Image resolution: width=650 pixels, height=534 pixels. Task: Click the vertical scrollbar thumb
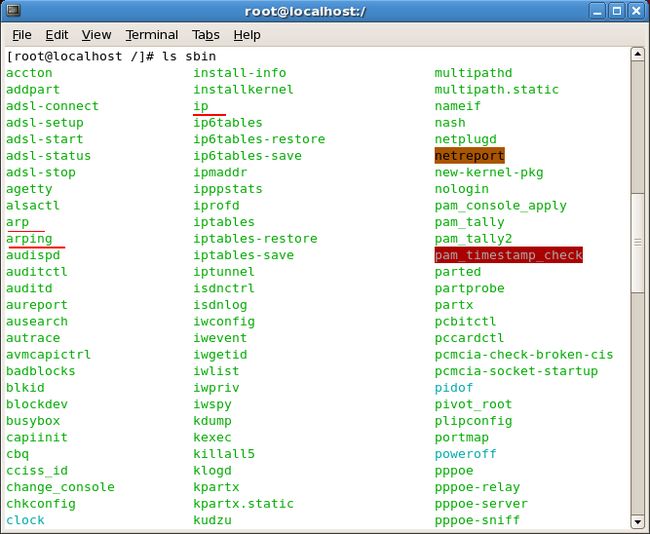(638, 243)
